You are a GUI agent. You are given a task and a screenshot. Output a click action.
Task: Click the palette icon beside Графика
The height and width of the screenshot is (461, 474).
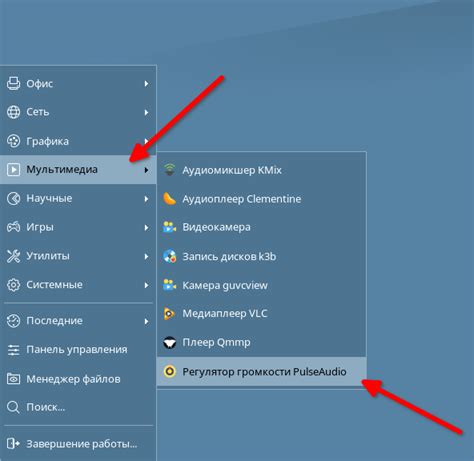tap(13, 141)
